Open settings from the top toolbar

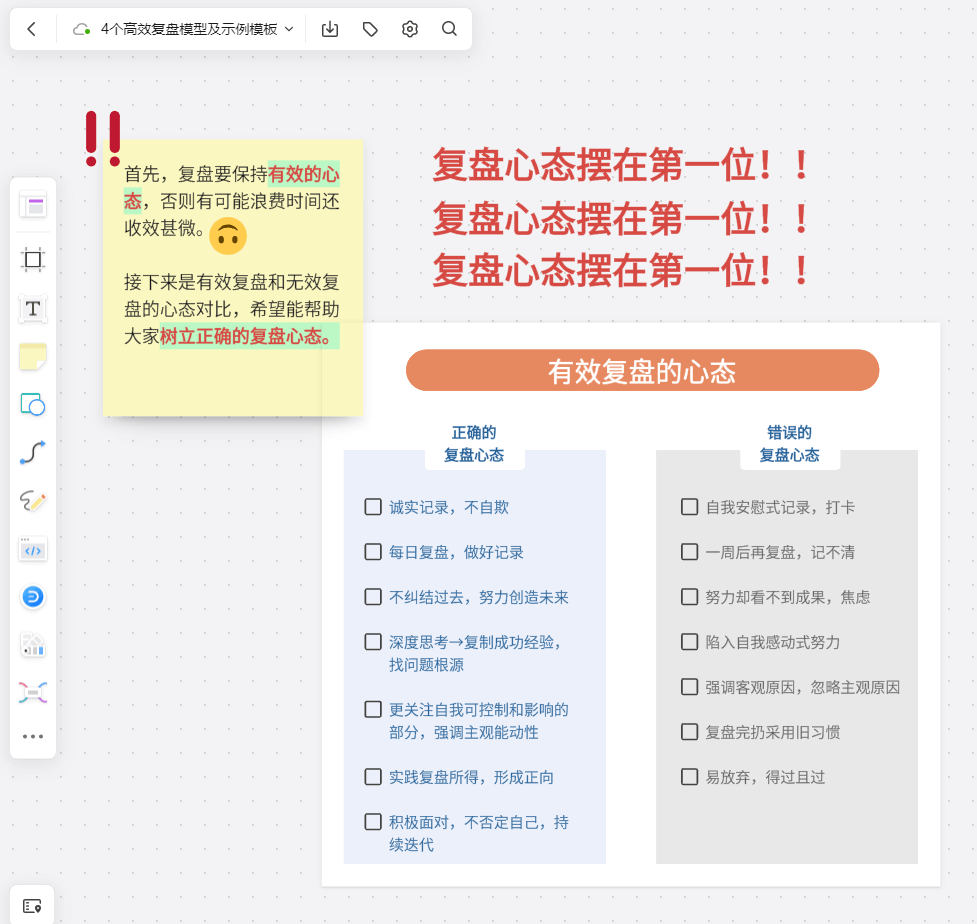pyautogui.click(x=410, y=29)
